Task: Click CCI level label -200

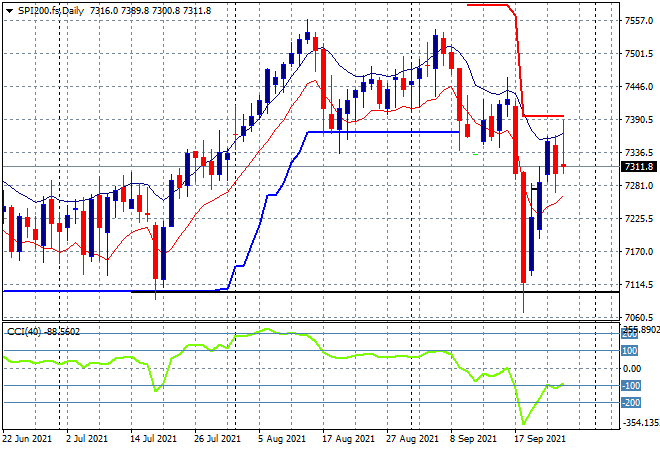Action: pos(631,403)
